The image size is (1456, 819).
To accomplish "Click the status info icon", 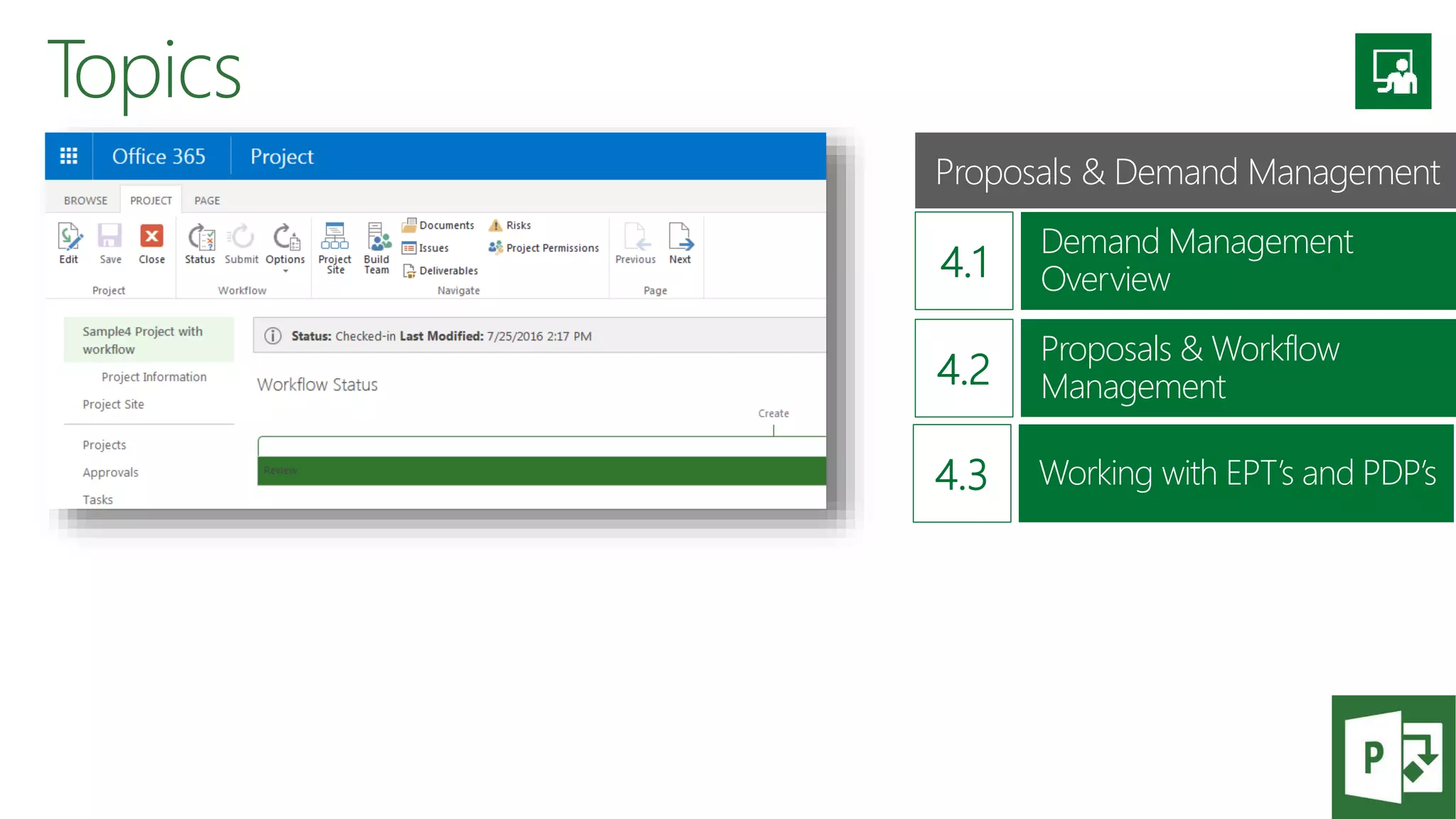I will (273, 336).
